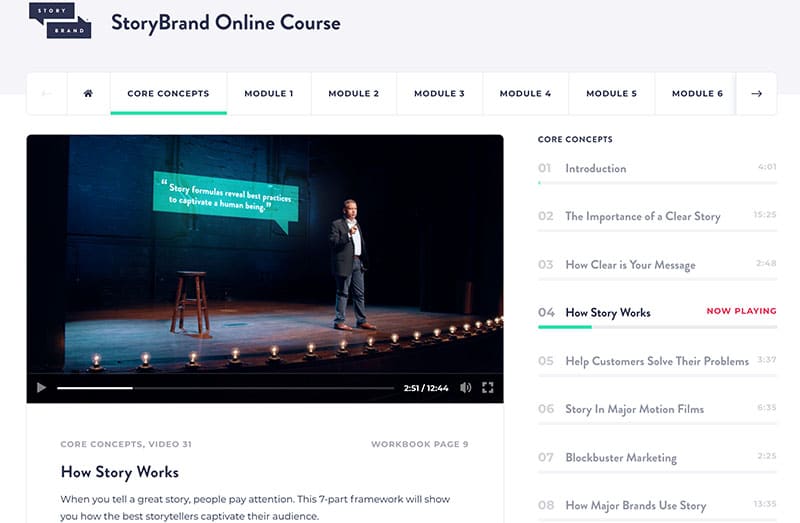This screenshot has width=800, height=523.
Task: Click the 6:35 duration of lesson 06
Action: [x=766, y=407]
